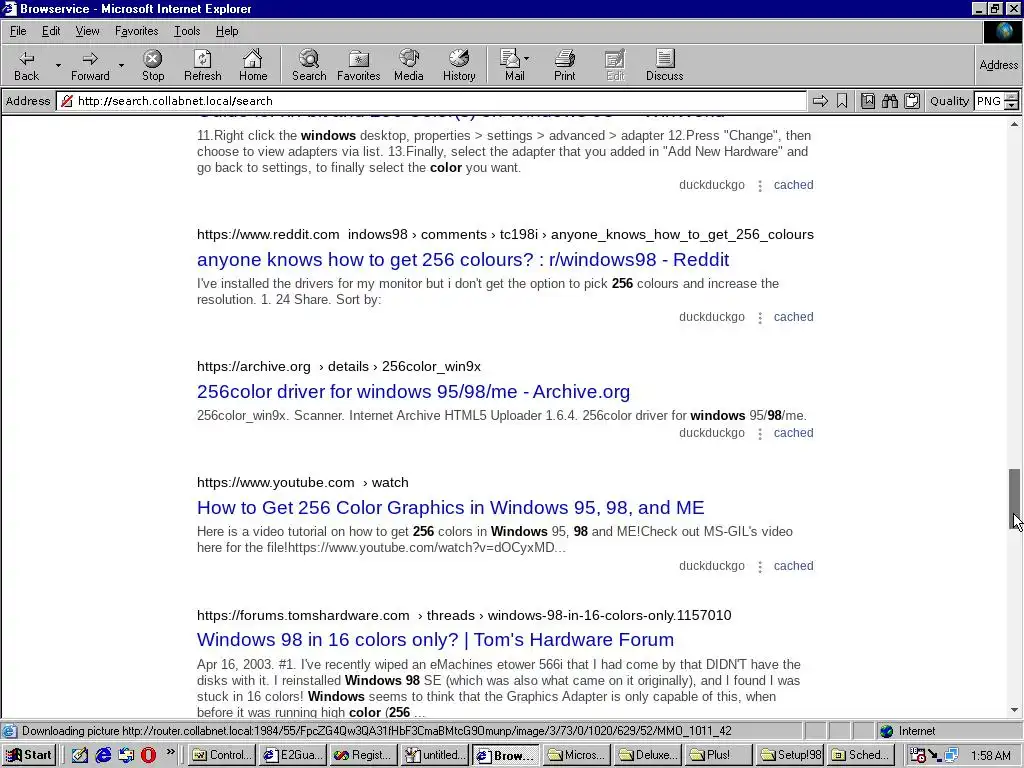Click the vertical scrollbar thumb

1014,499
